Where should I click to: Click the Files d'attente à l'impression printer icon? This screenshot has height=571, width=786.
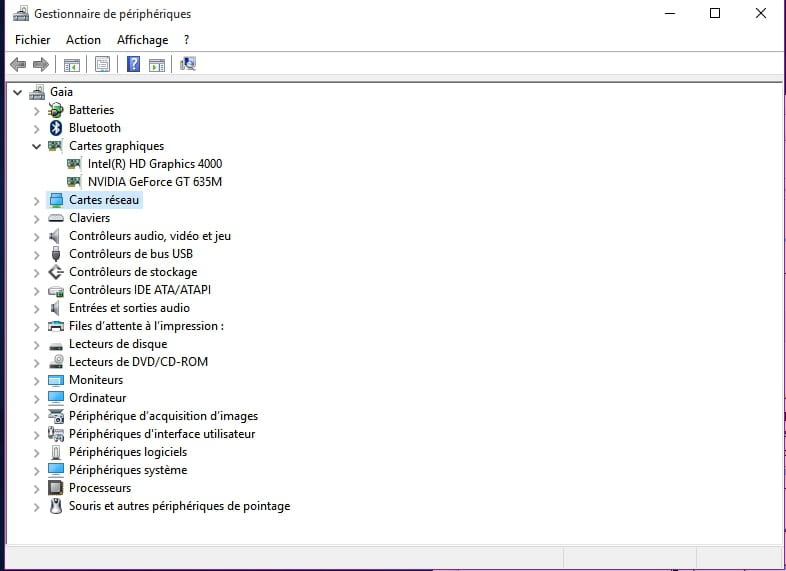[x=56, y=326]
